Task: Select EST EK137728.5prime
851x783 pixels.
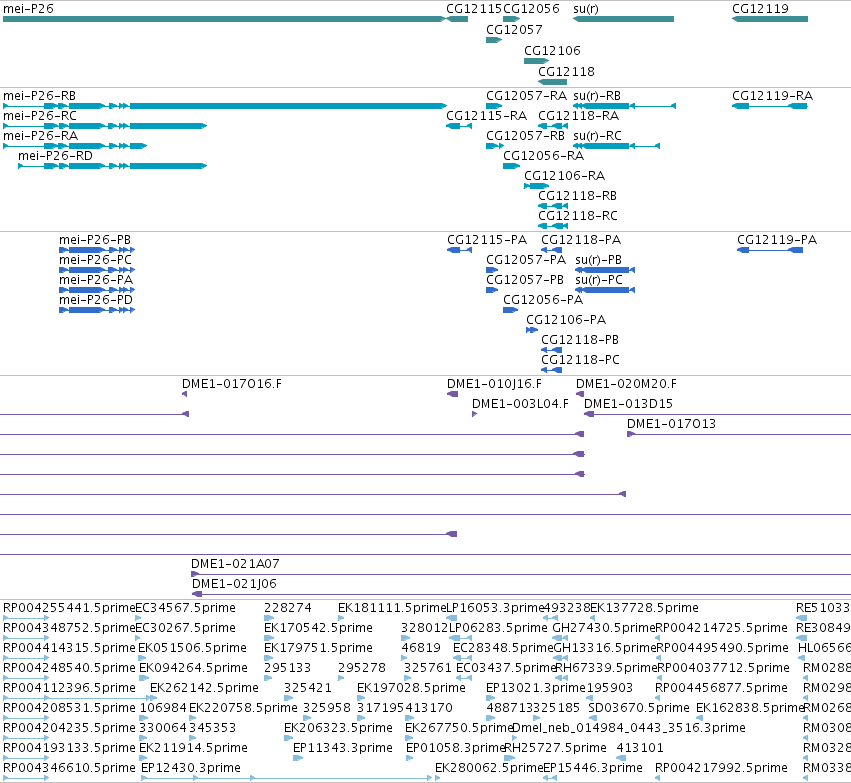Action: [x=644, y=608]
